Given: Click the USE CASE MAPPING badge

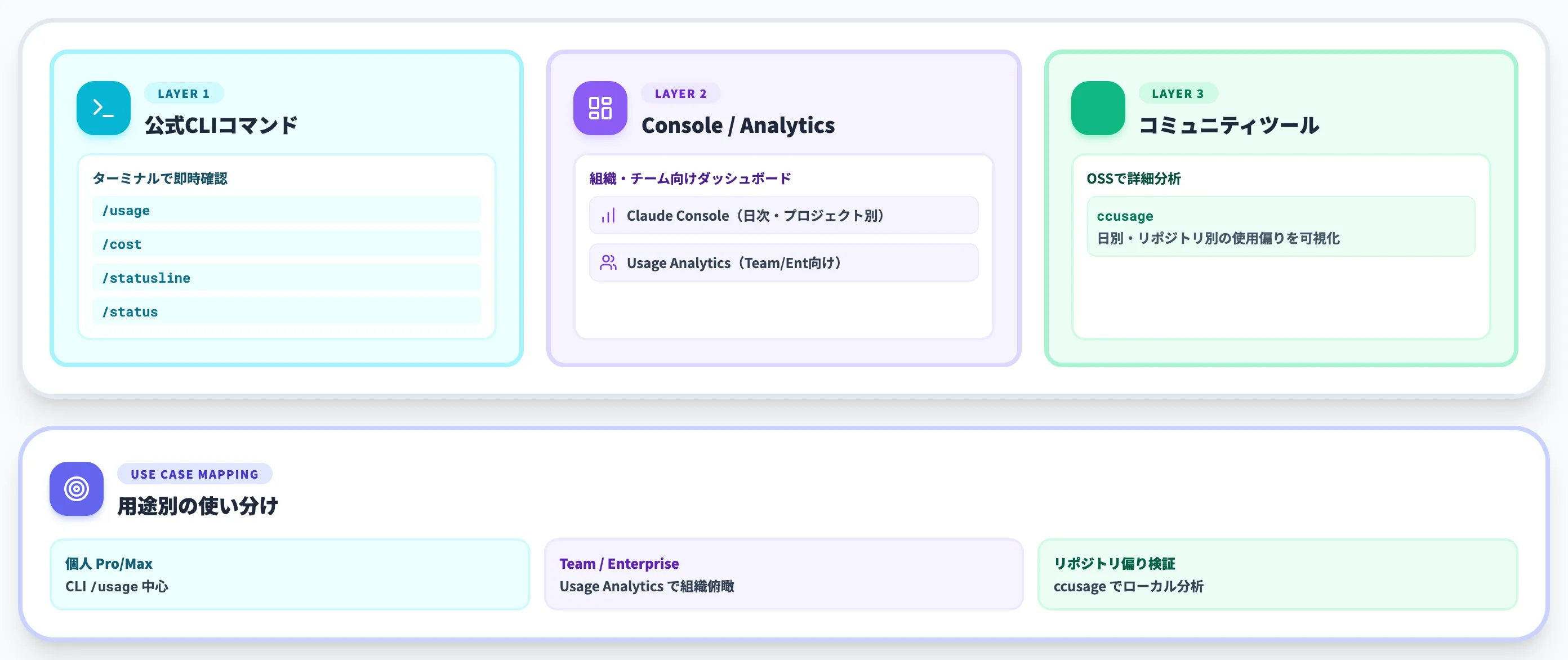Looking at the screenshot, I should tap(194, 474).
